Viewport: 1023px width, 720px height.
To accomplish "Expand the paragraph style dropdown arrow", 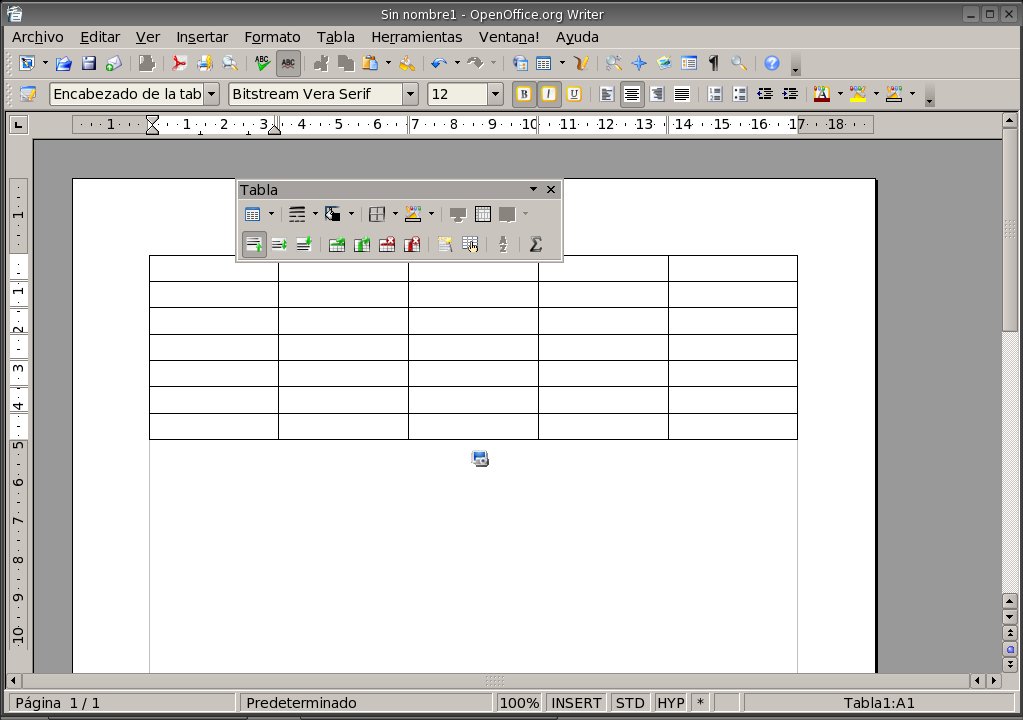I will (211, 94).
